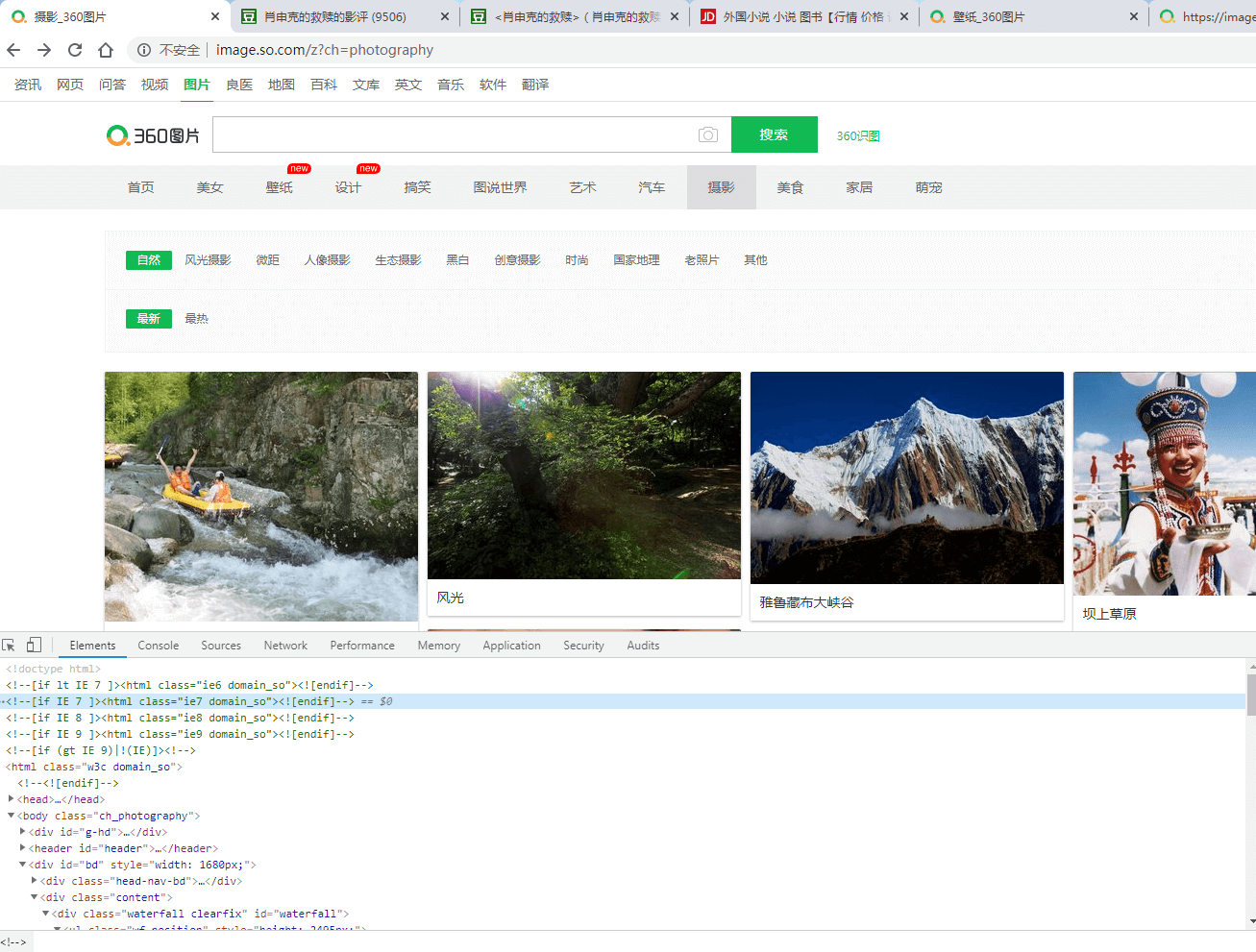This screenshot has width=1256, height=952.
Task: Open the DevTools Sources tab
Action: (221, 646)
